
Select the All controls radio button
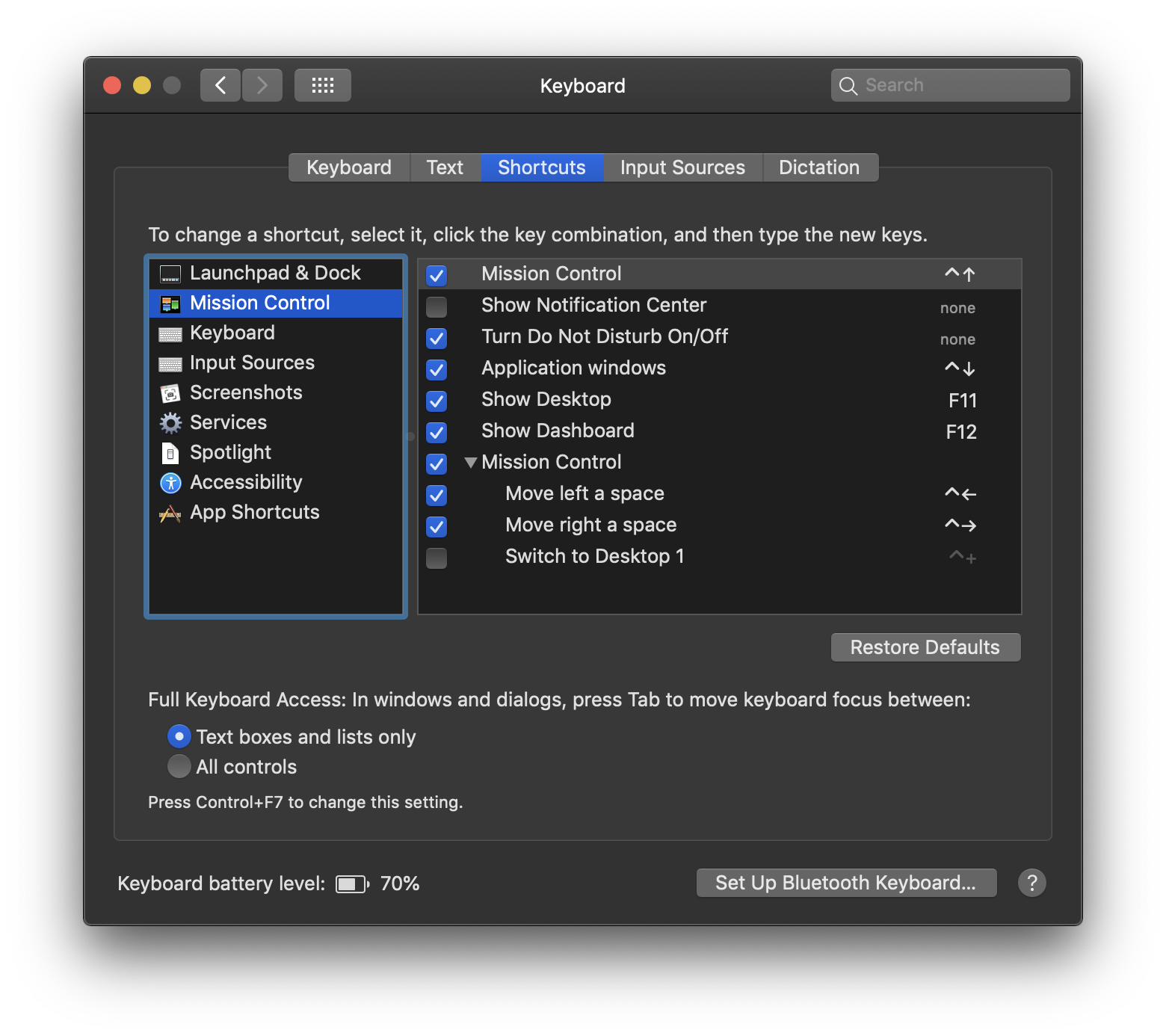(179, 766)
